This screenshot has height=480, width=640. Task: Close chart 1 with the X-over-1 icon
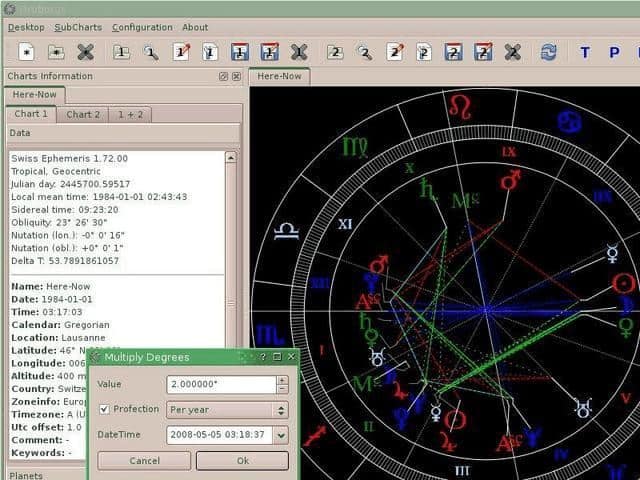click(299, 52)
